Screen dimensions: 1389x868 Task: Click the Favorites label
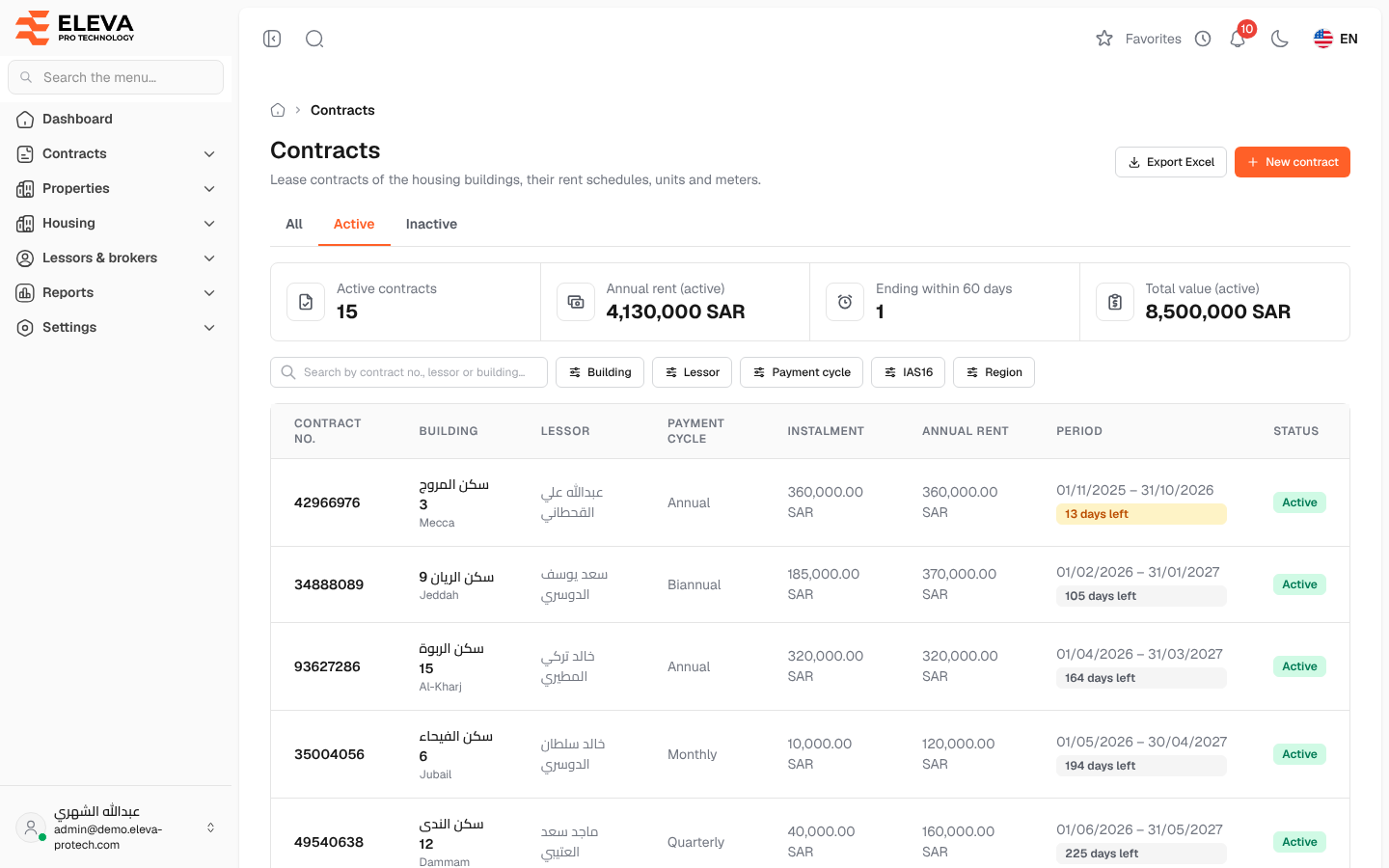(x=1154, y=39)
